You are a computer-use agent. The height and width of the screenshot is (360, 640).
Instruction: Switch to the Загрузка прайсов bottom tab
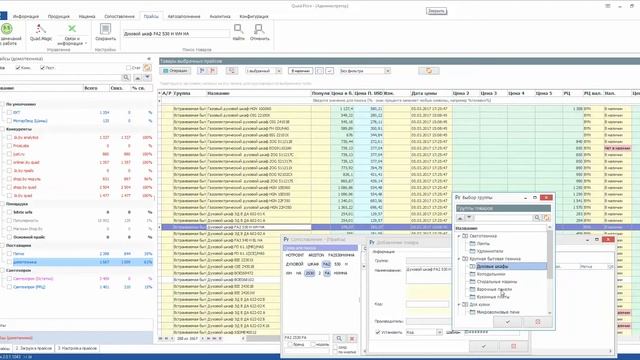click(x=33, y=349)
